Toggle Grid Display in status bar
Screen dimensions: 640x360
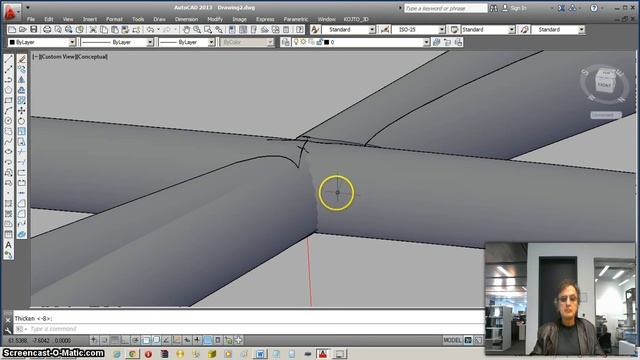pos(115,340)
